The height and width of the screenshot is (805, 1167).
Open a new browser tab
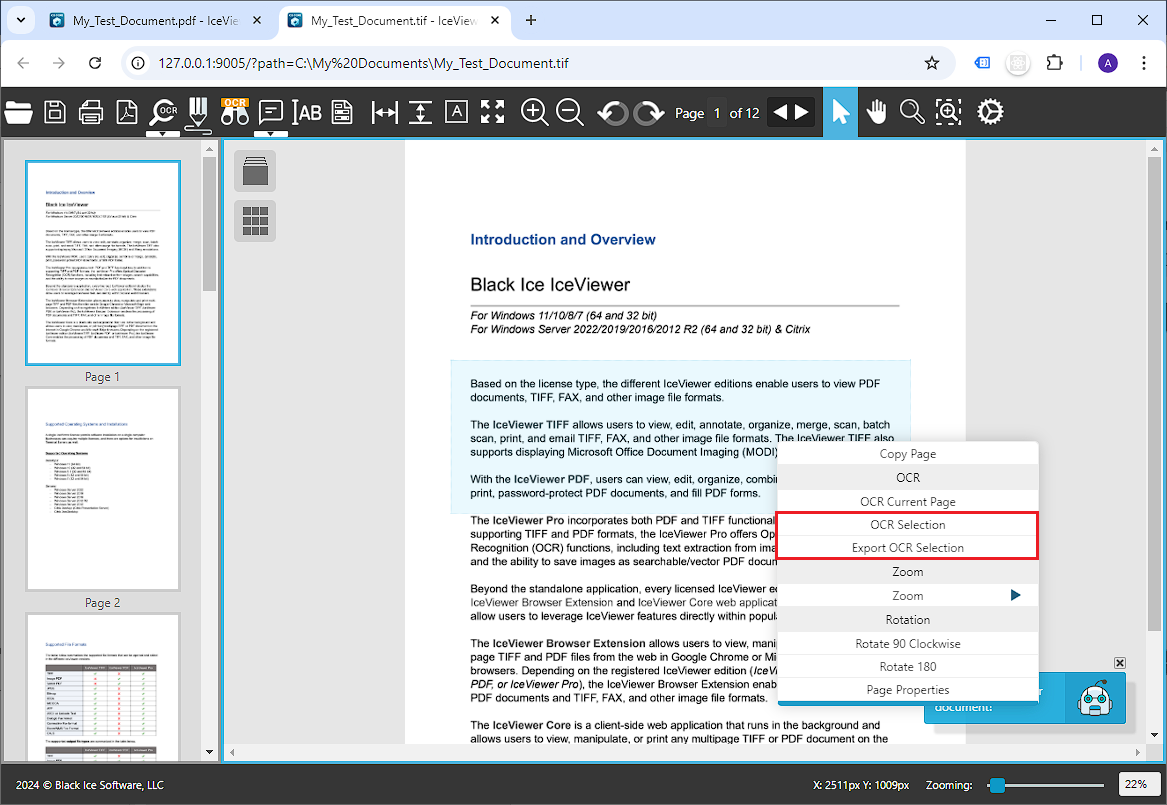(x=531, y=21)
